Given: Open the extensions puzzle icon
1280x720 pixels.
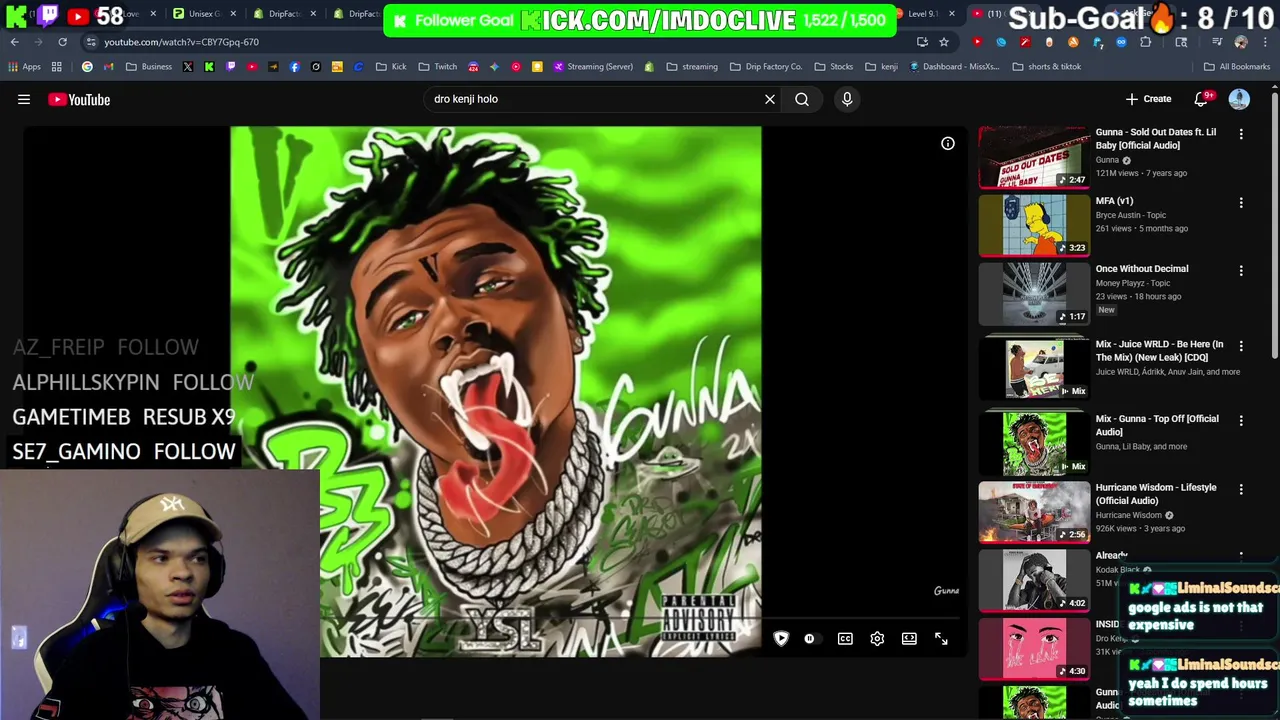Looking at the screenshot, I should tap(1145, 42).
